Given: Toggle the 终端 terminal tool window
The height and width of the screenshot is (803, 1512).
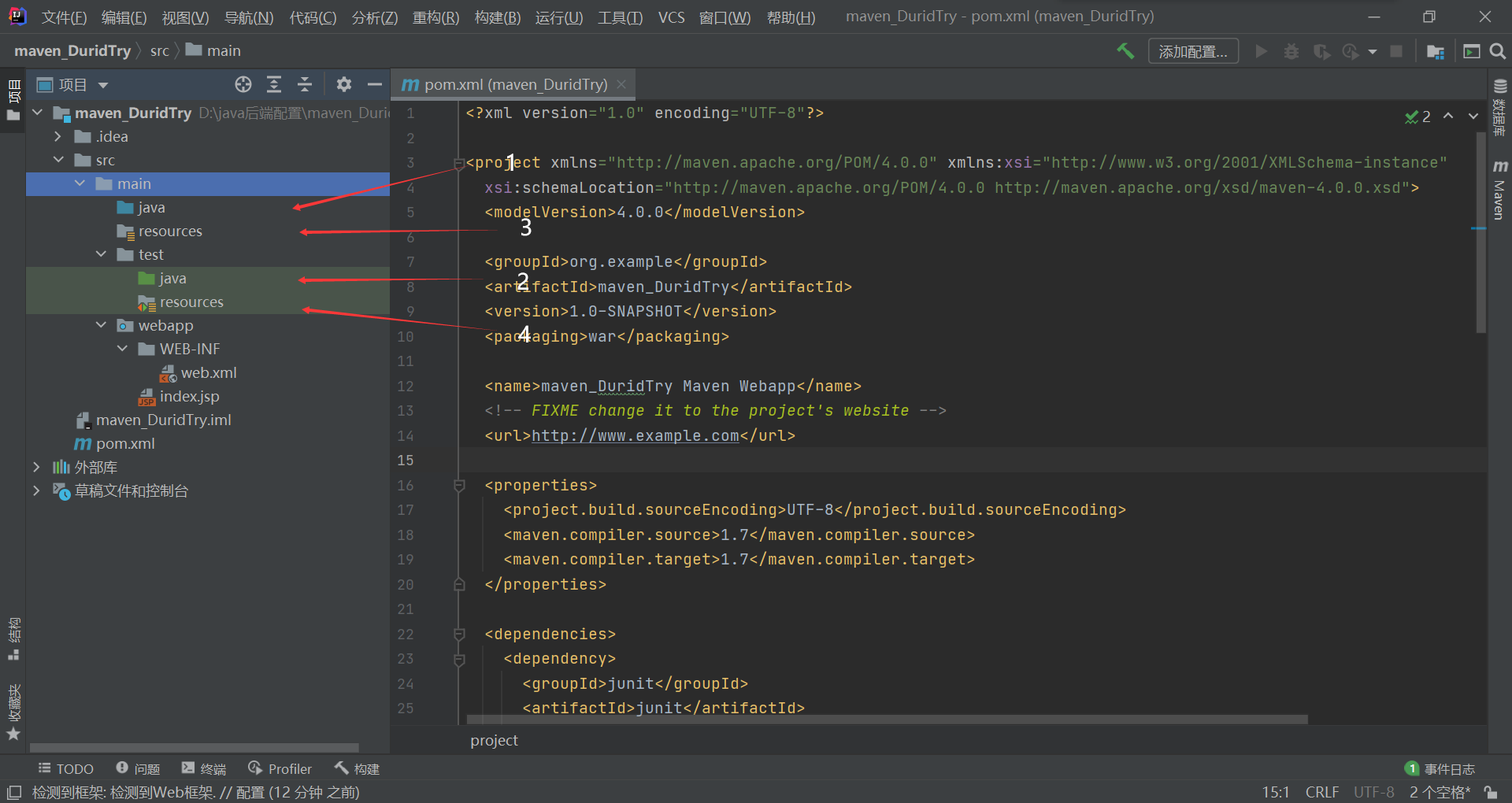Looking at the screenshot, I should [x=203, y=768].
